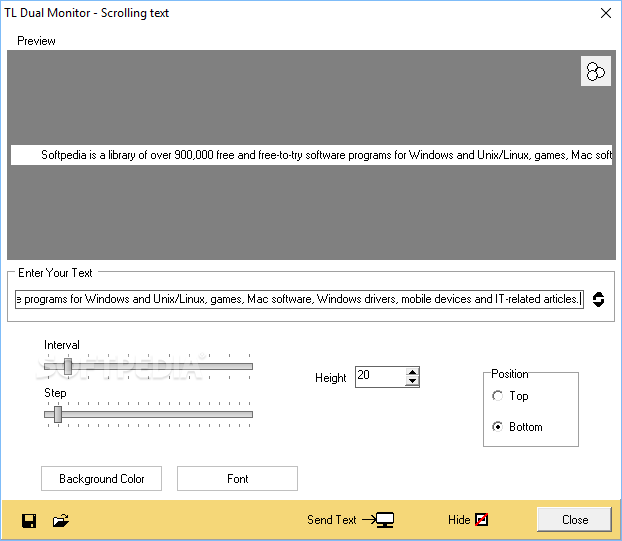Click the Close button
The image size is (622, 541).
point(574,520)
